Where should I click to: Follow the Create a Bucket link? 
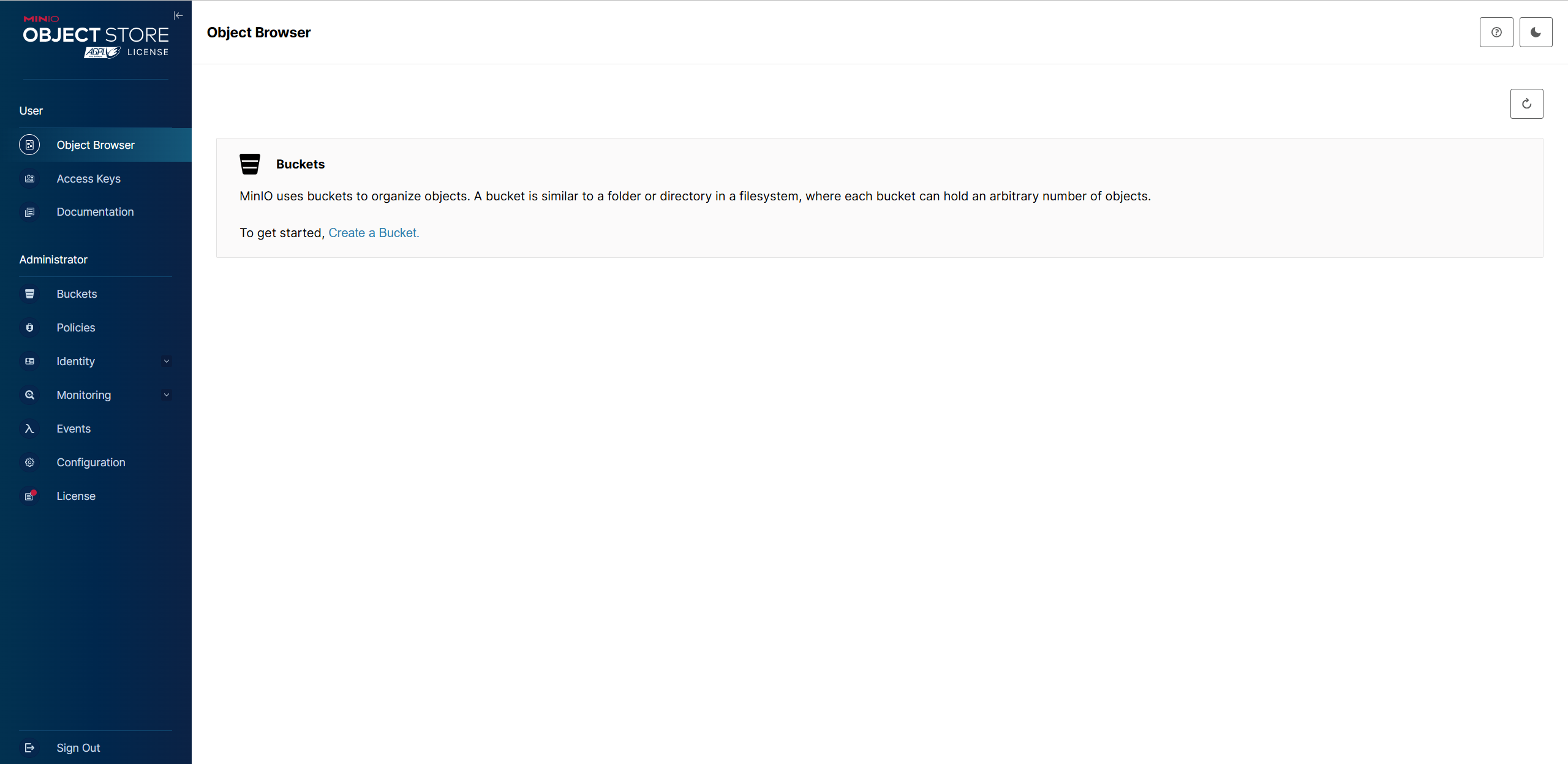click(x=374, y=233)
